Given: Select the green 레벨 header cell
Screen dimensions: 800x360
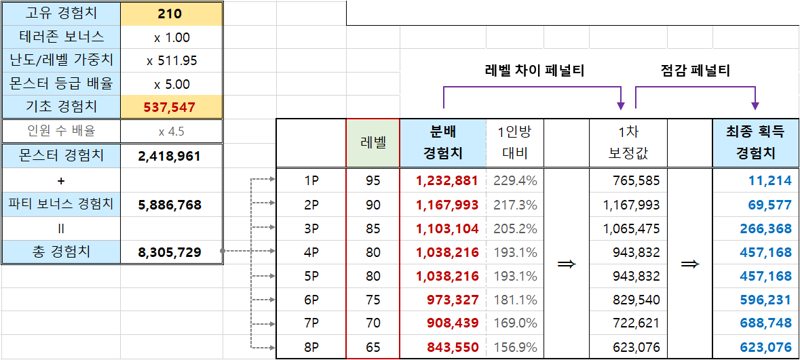Looking at the screenshot, I should [373, 143].
